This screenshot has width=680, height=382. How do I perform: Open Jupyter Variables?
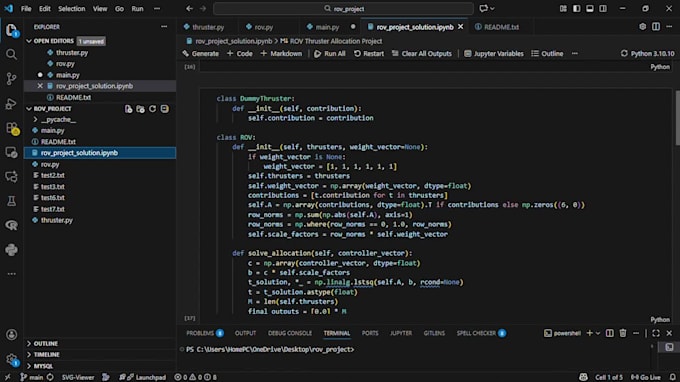click(494, 53)
